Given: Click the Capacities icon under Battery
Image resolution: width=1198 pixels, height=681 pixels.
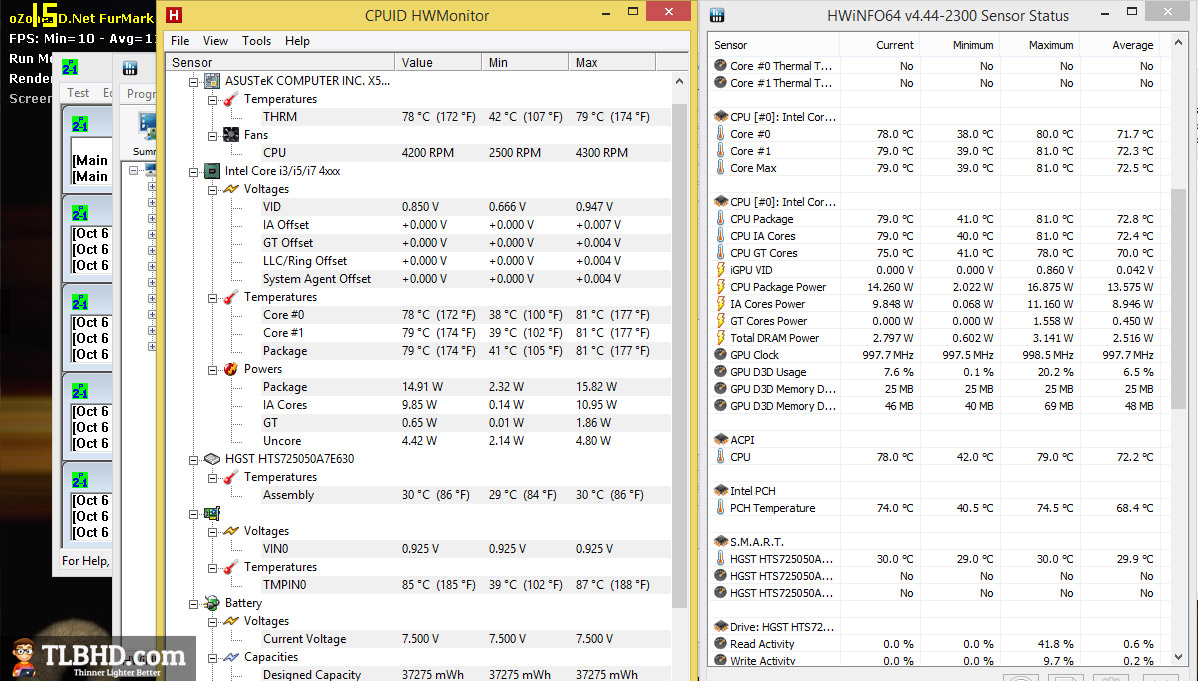Looking at the screenshot, I should 231,657.
